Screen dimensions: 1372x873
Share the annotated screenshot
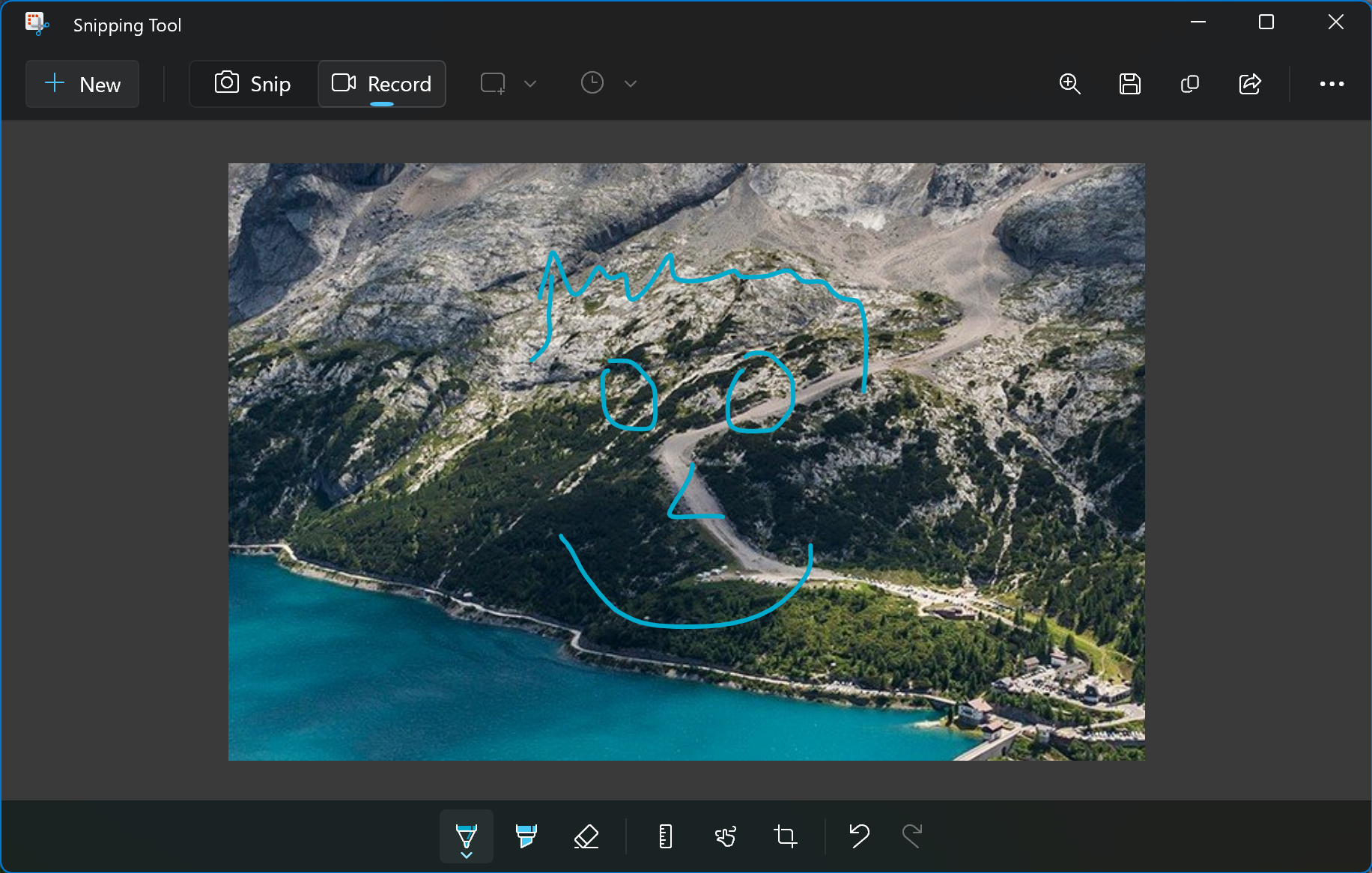click(x=1250, y=84)
